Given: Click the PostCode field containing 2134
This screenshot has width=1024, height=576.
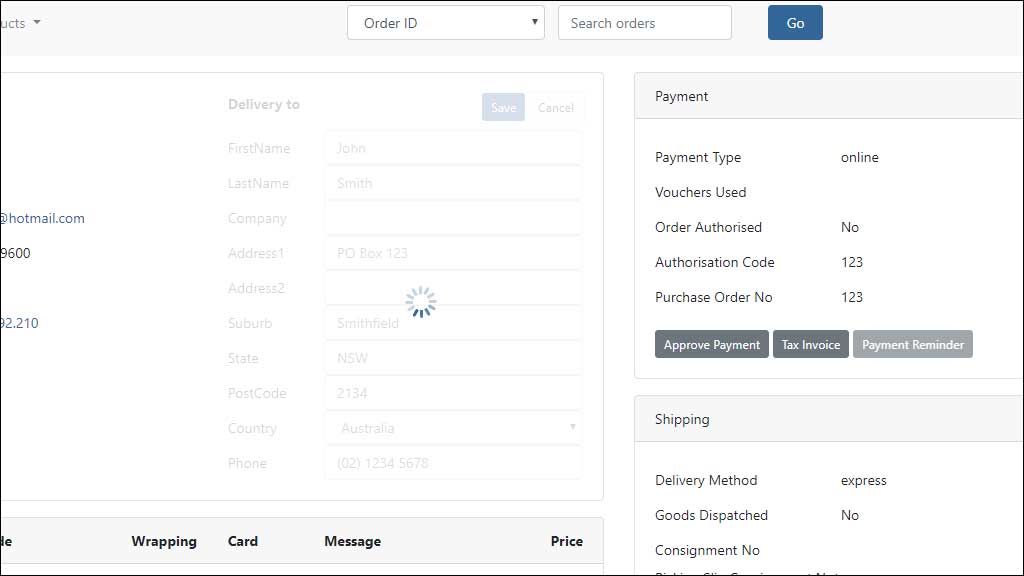Looking at the screenshot, I should 453,393.
